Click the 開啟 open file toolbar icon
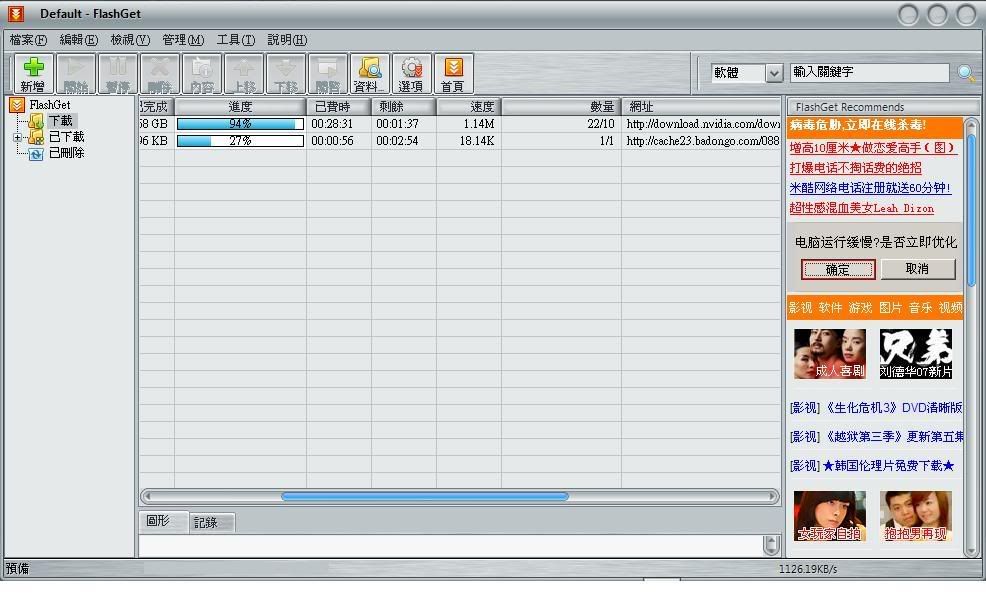This screenshot has height=600, width=986. pyautogui.click(x=328, y=74)
